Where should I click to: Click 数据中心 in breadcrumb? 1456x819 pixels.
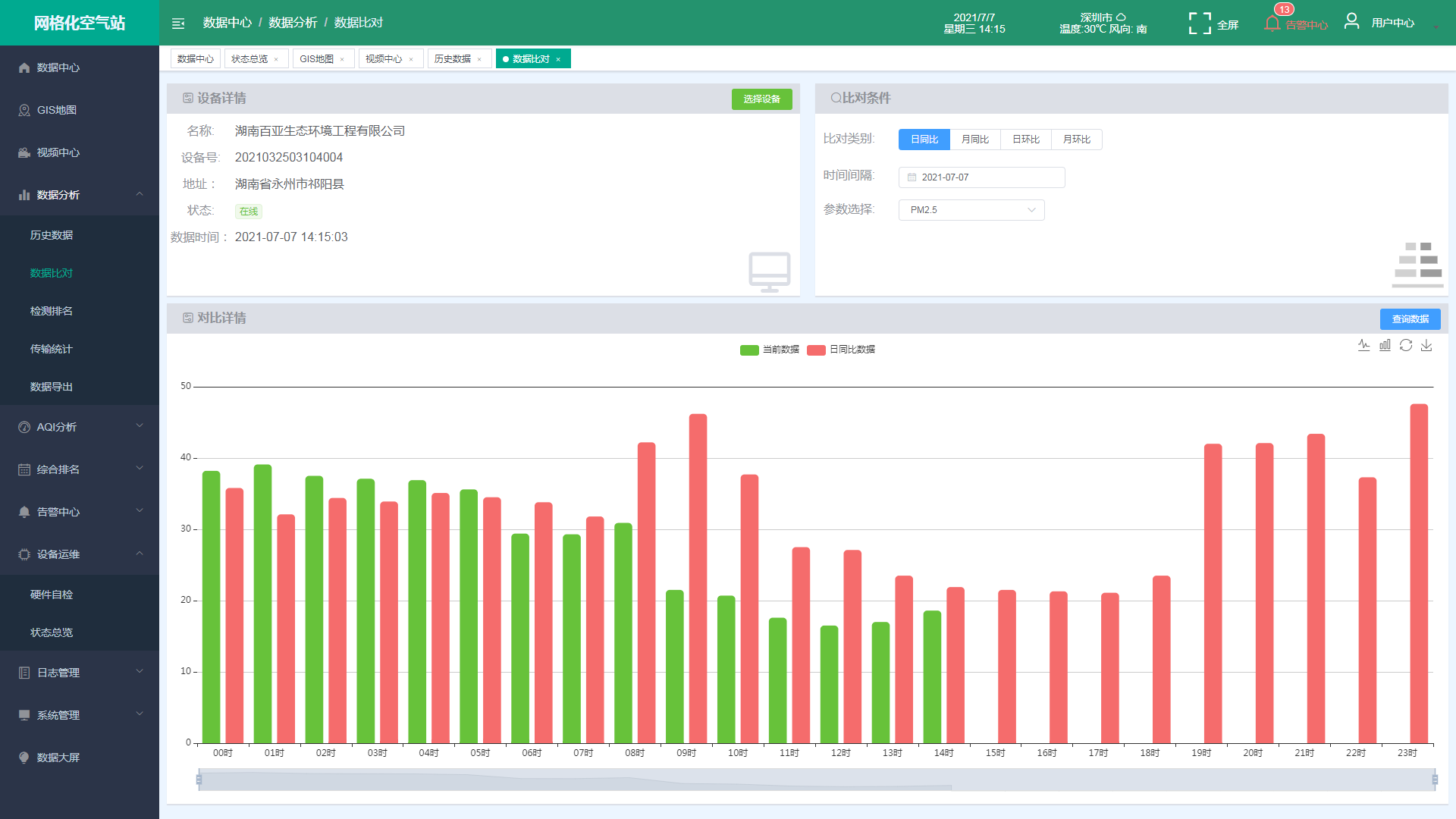point(227,23)
